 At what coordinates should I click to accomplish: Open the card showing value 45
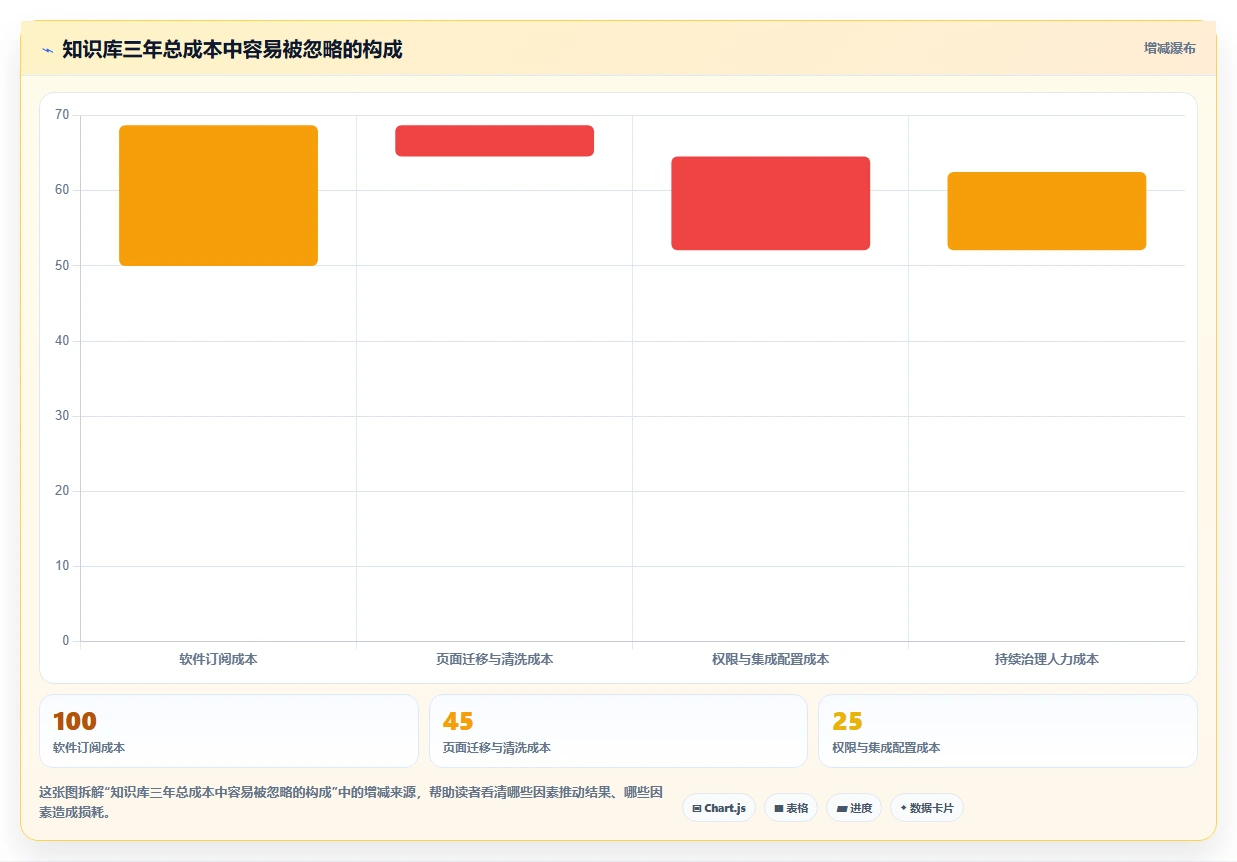[x=618, y=731]
